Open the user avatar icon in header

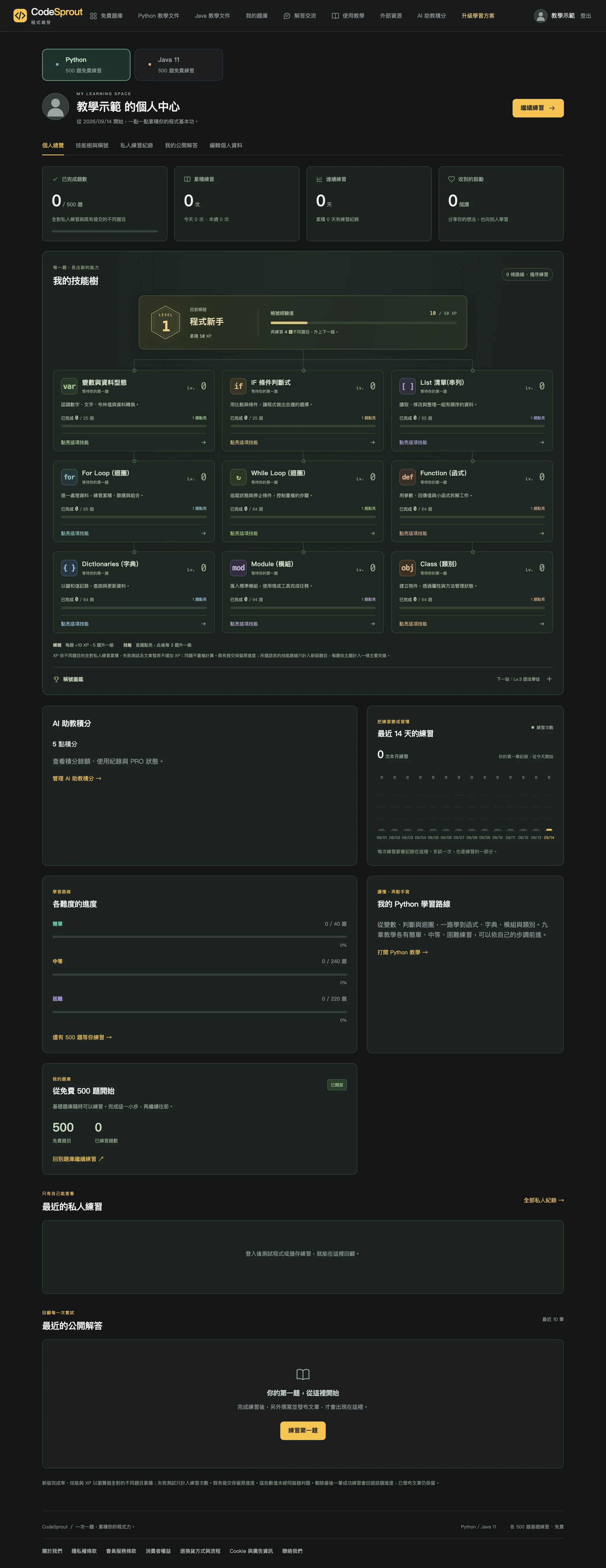coord(540,16)
